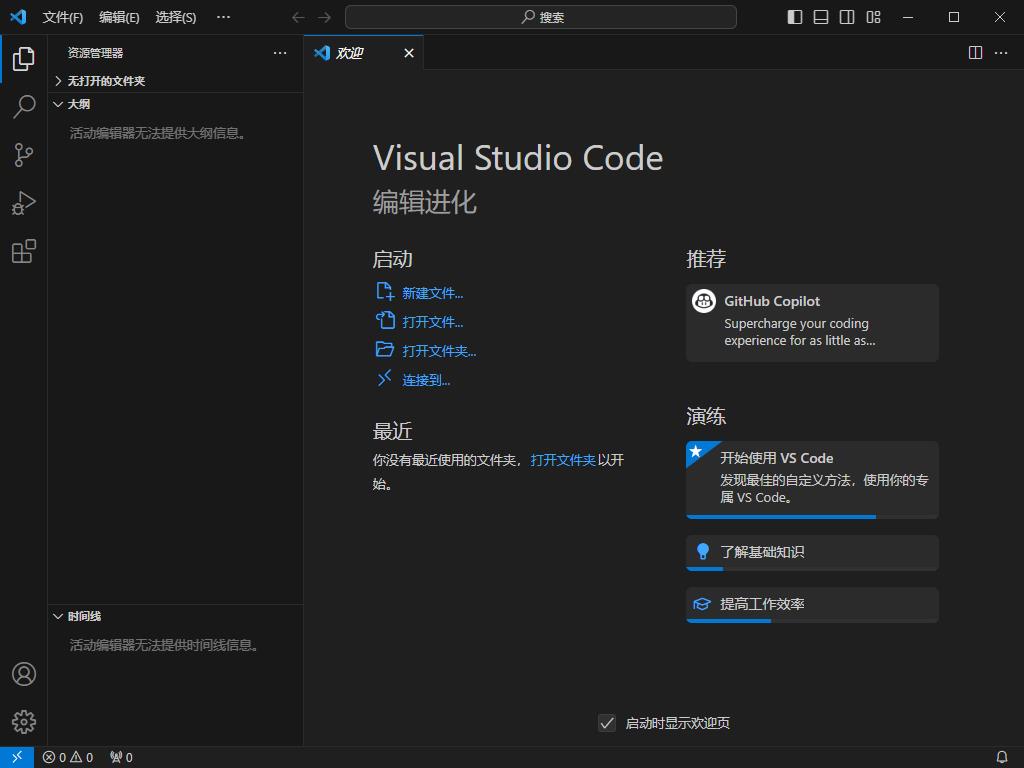The height and width of the screenshot is (768, 1024).
Task: Close the 欢迎 tab
Action: coord(409,53)
